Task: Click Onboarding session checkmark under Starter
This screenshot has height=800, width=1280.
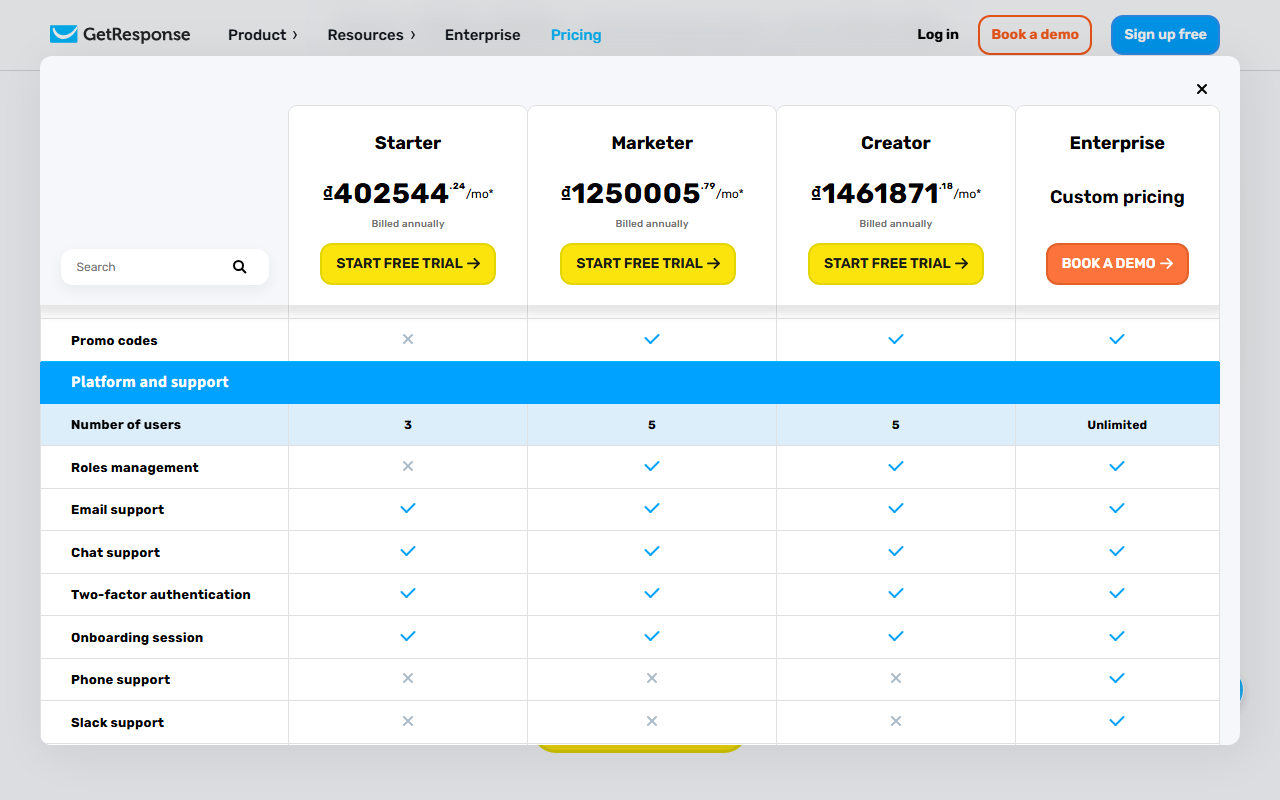Action: [x=408, y=636]
